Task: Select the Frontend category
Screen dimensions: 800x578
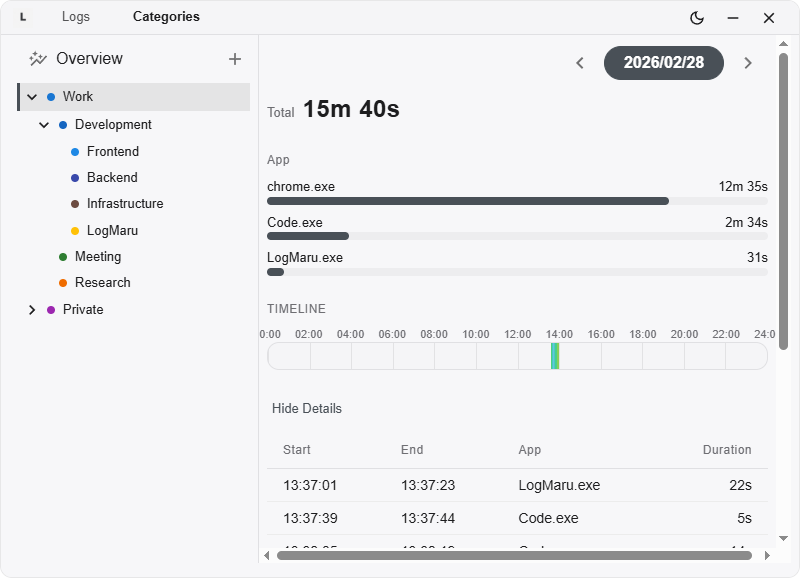Action: tap(112, 152)
